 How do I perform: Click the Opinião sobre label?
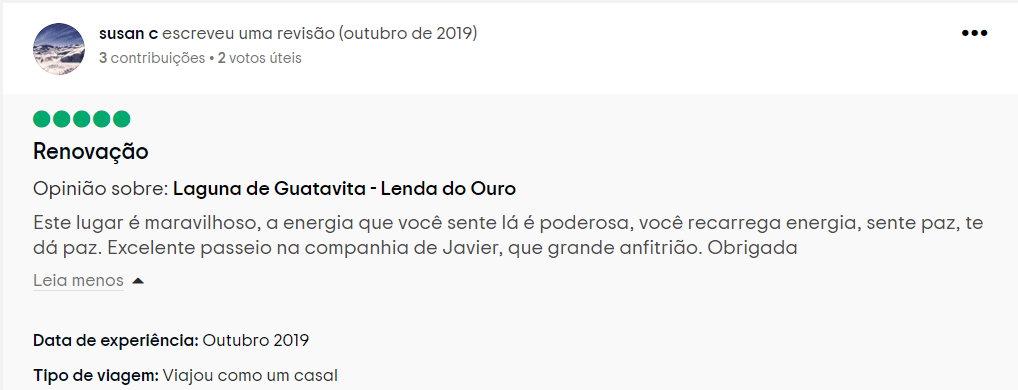tap(101, 189)
